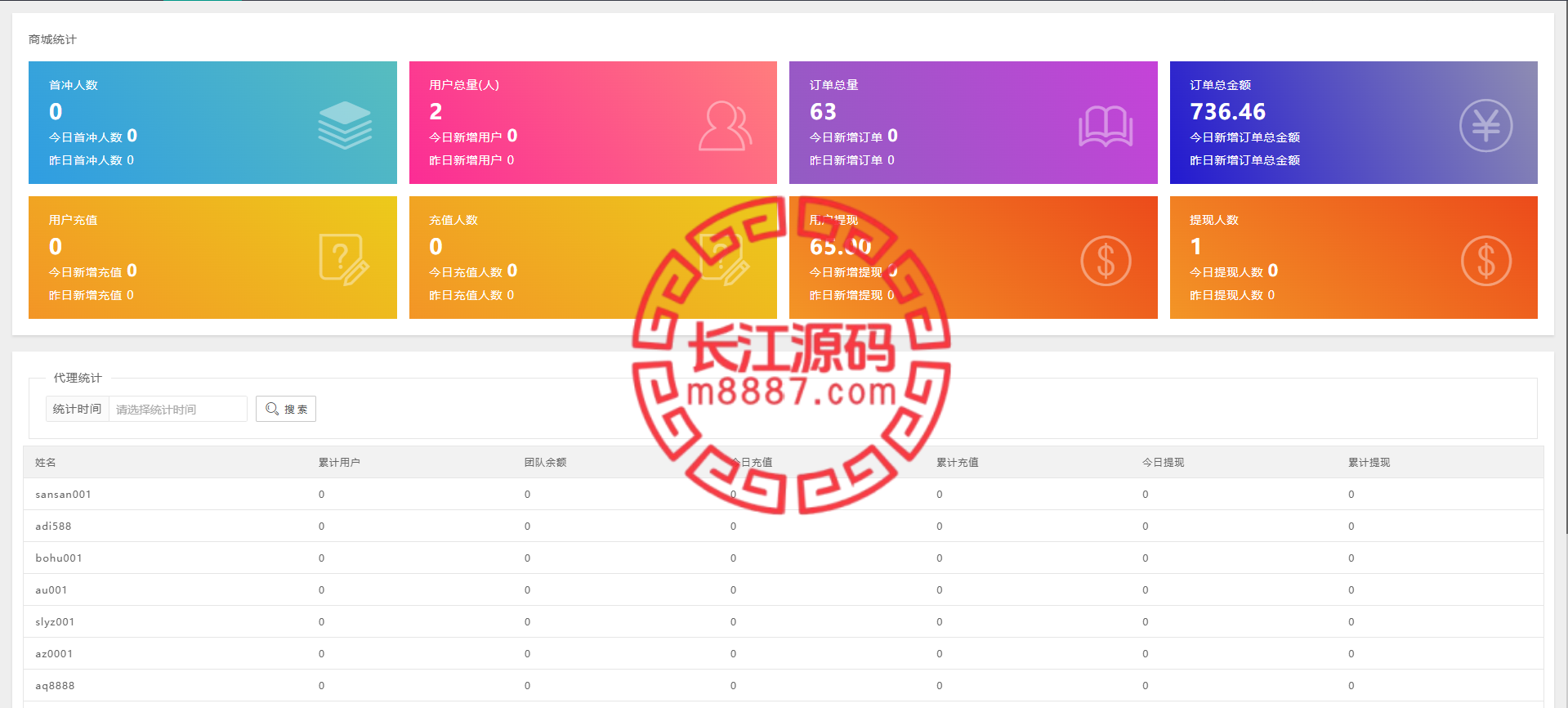The width and height of the screenshot is (1568, 708).
Task: Click the open book icon in 订单总量 card
Action: (1106, 126)
